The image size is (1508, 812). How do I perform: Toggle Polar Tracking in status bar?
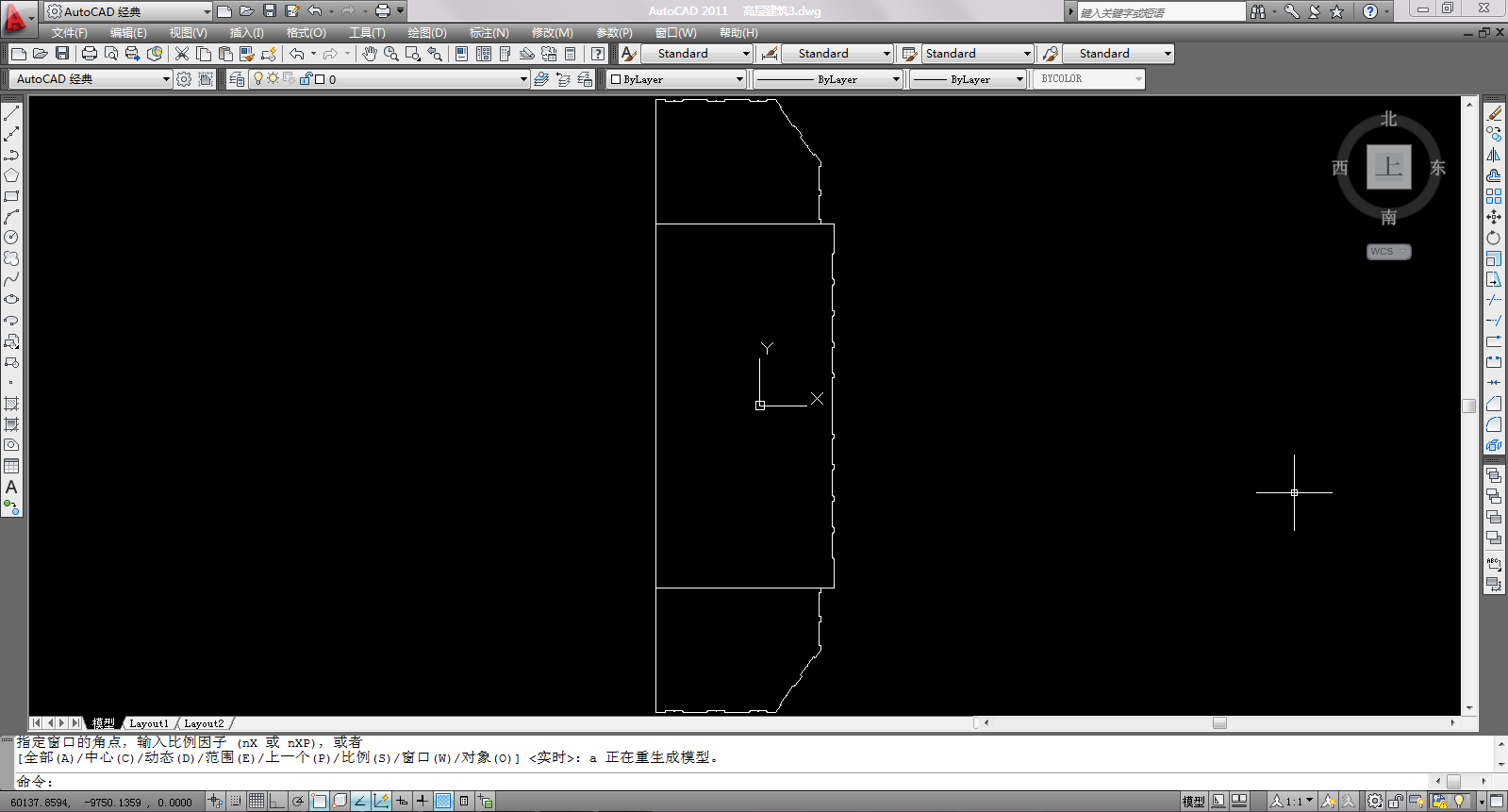coord(298,802)
